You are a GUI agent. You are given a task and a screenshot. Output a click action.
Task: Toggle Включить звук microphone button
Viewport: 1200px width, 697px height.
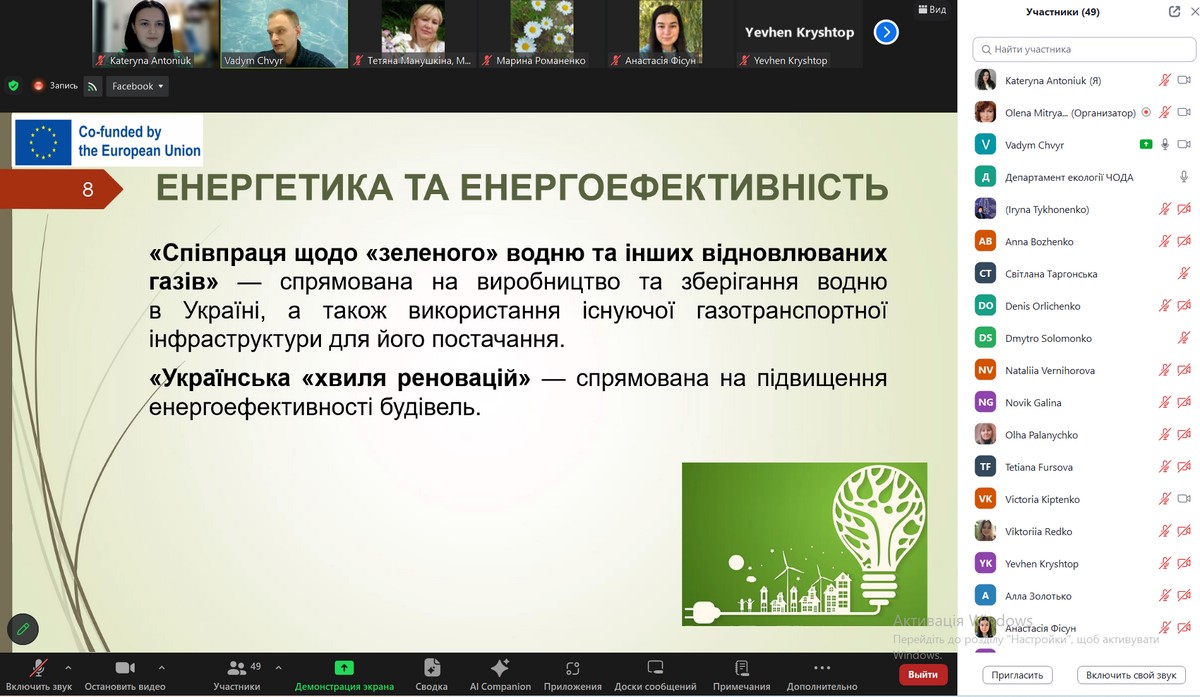(40, 668)
